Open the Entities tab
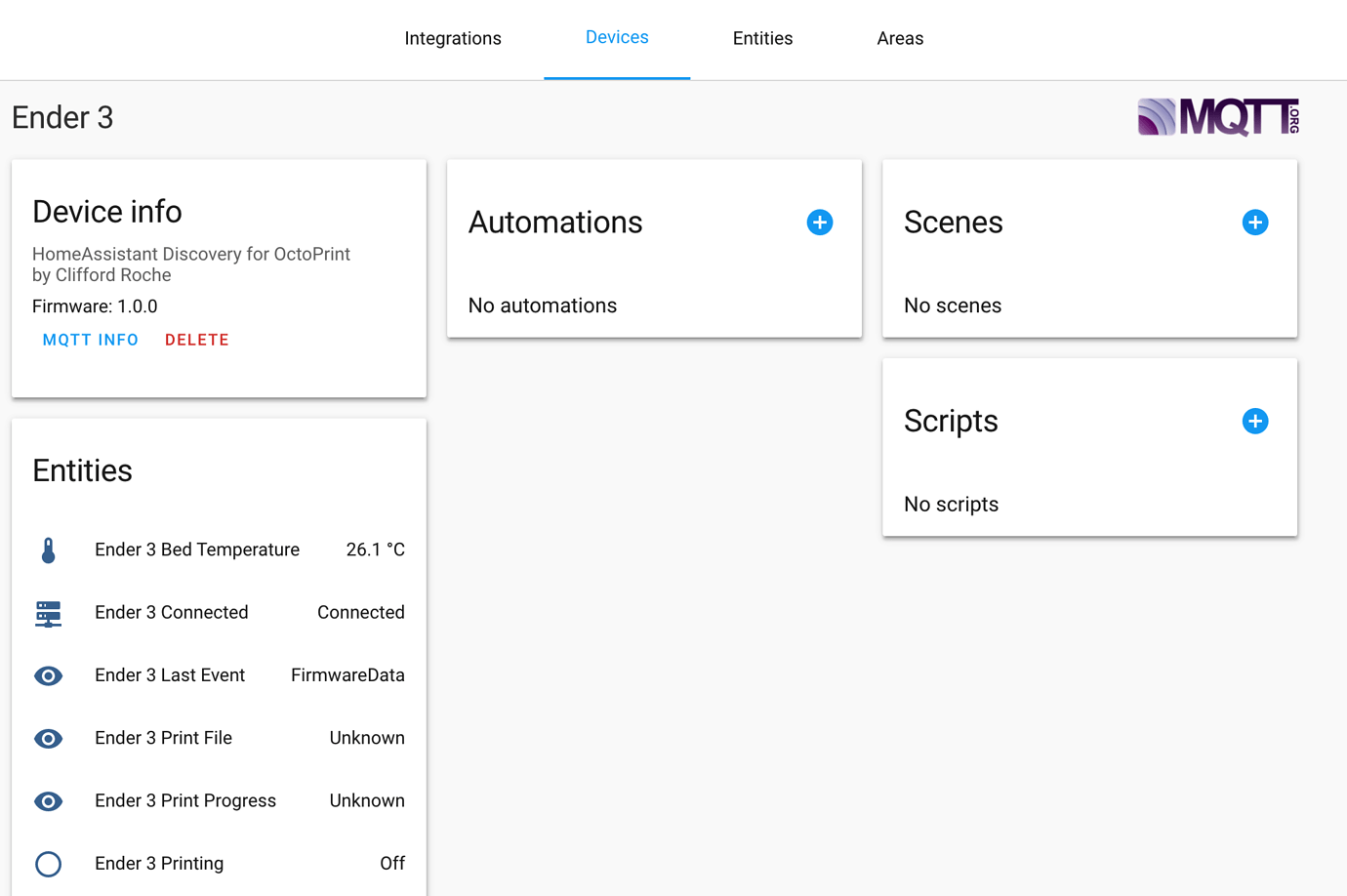 762,38
